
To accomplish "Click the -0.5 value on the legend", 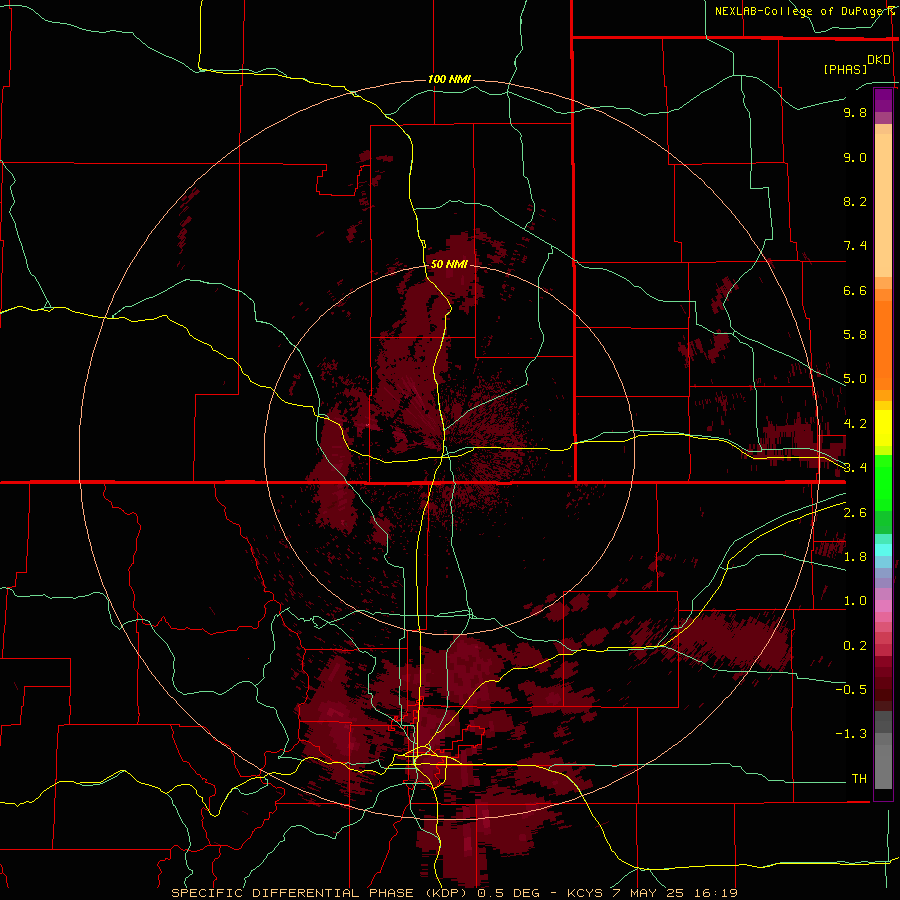I will point(851,689).
